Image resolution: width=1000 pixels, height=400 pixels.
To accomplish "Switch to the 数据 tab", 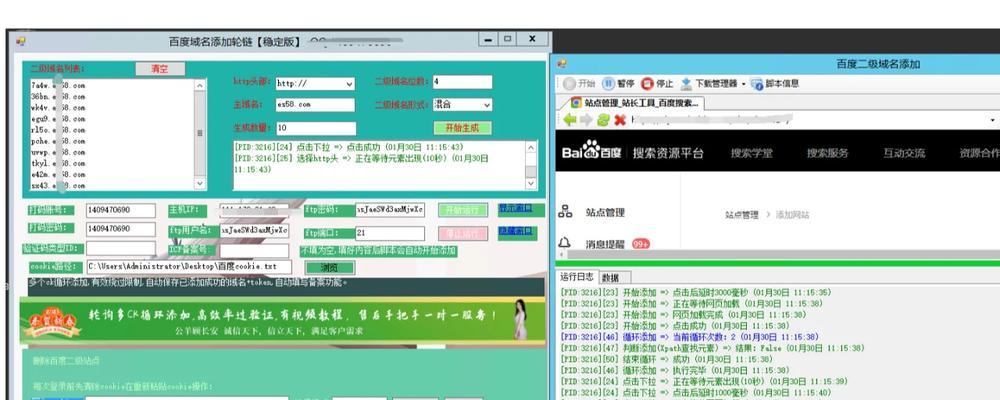I will click(611, 278).
